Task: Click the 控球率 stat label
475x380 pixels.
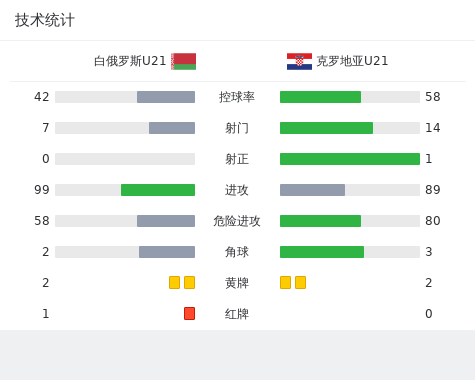Action: pyautogui.click(x=237, y=97)
